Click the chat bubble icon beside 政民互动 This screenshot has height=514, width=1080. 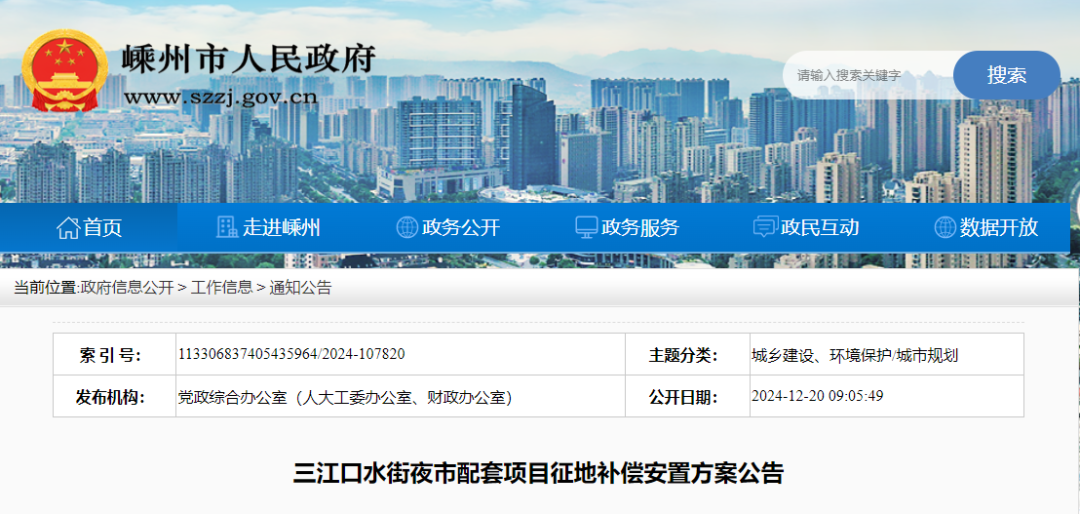(x=765, y=228)
